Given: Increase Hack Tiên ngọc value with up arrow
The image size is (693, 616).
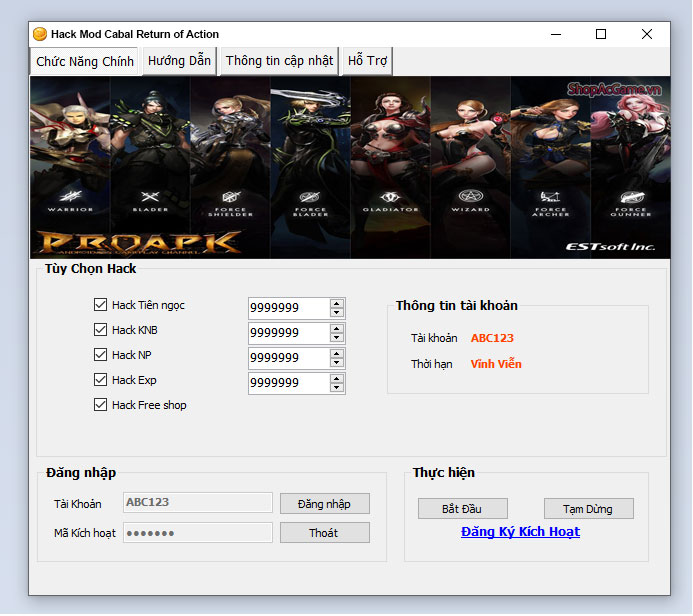Looking at the screenshot, I should click(x=337, y=304).
